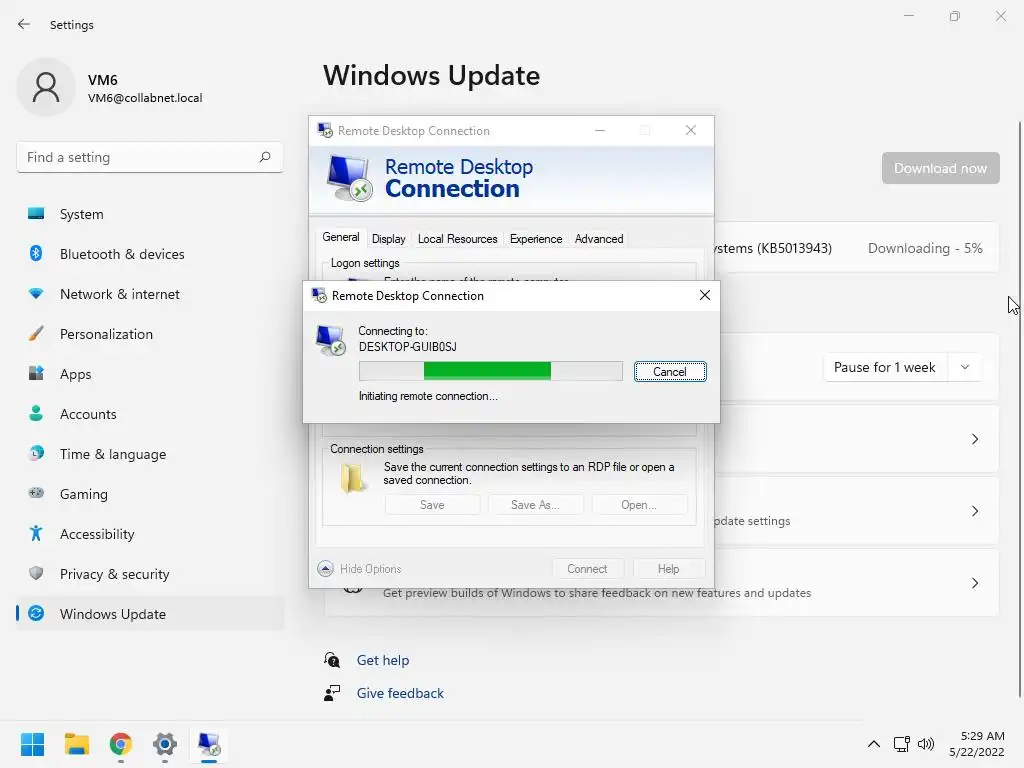This screenshot has height=768, width=1024.
Task: Open Apps settings
Action: (x=150, y=374)
